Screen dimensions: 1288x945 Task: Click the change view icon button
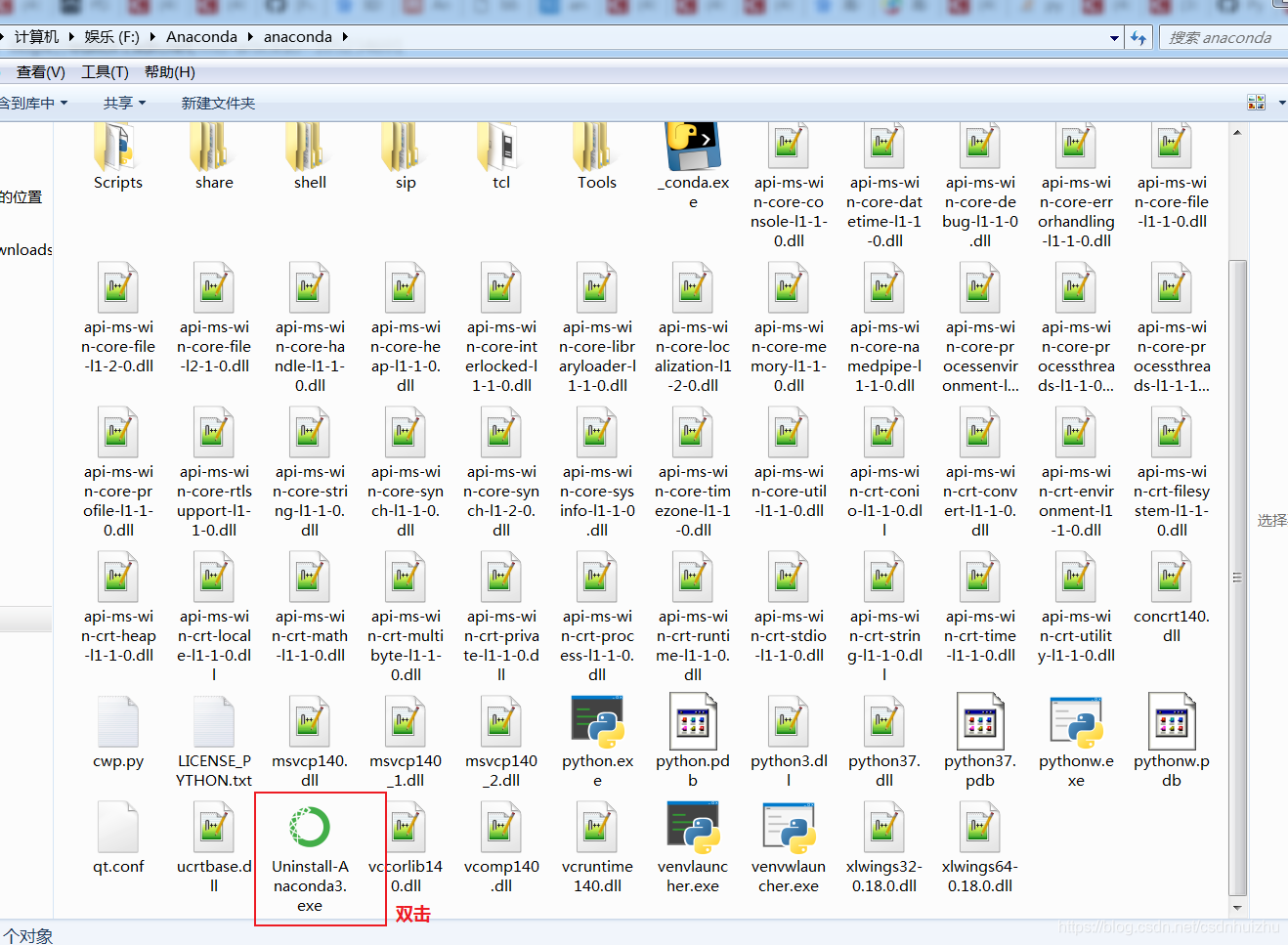tap(1257, 103)
